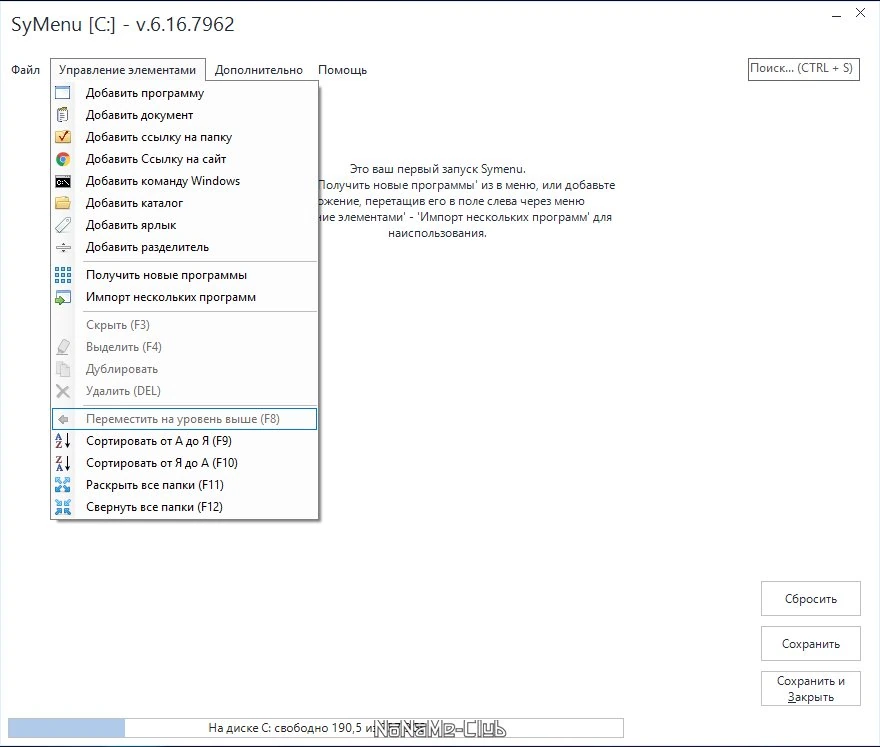Select Добавить разделитель entry
Screen dimensions: 880x747
pos(184,247)
